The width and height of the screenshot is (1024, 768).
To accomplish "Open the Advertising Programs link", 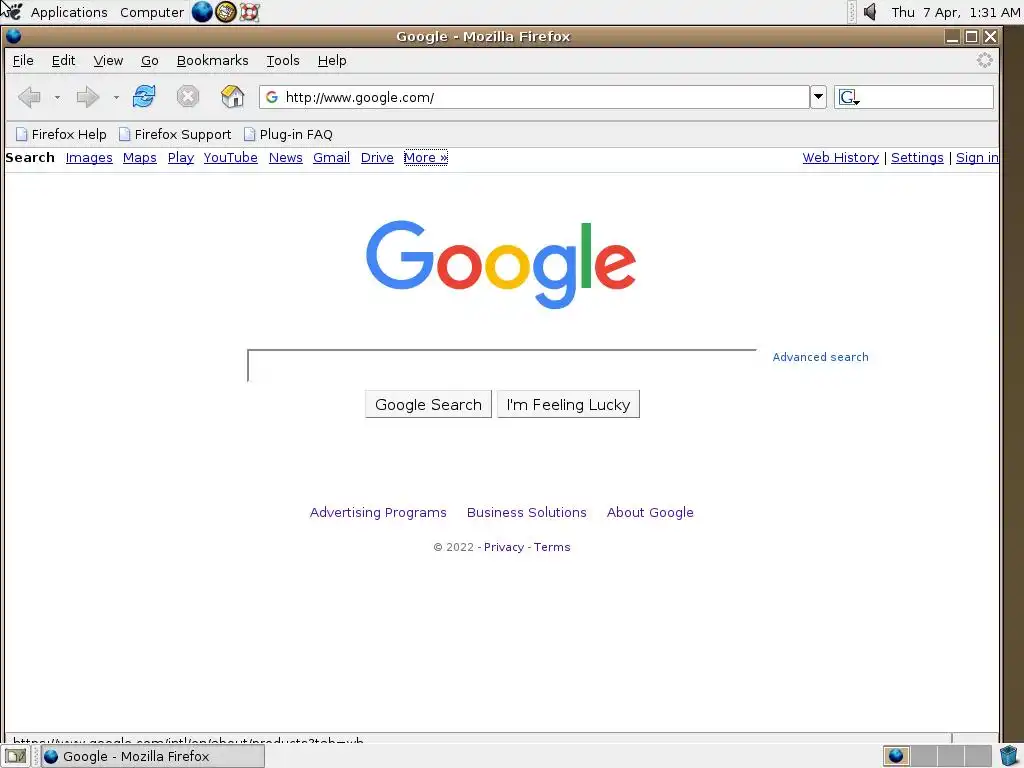I will tap(378, 513).
